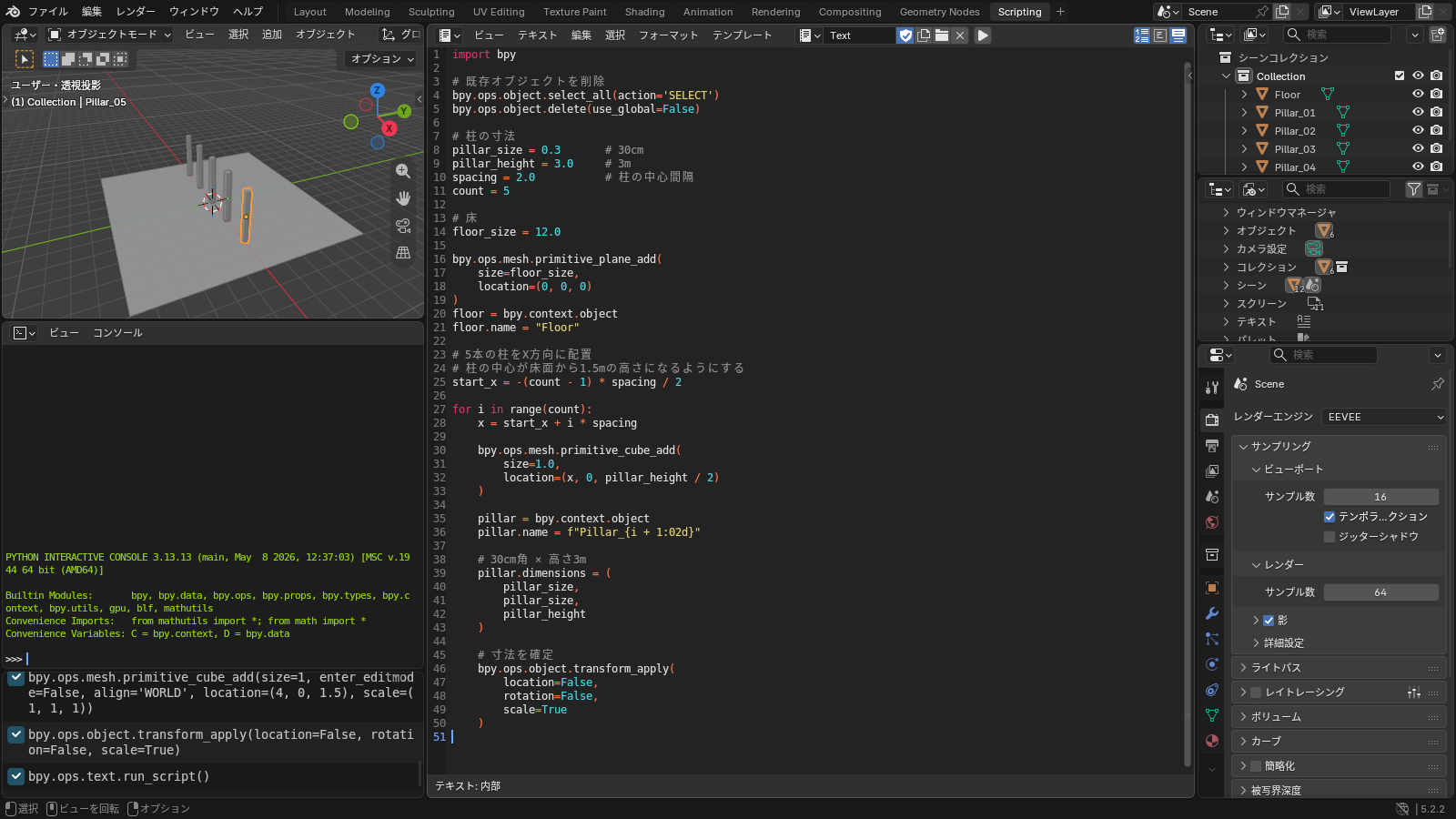Screen dimensions: 1456x819
Task: Pin the Scene properties with pin icon
Action: 1438,384
